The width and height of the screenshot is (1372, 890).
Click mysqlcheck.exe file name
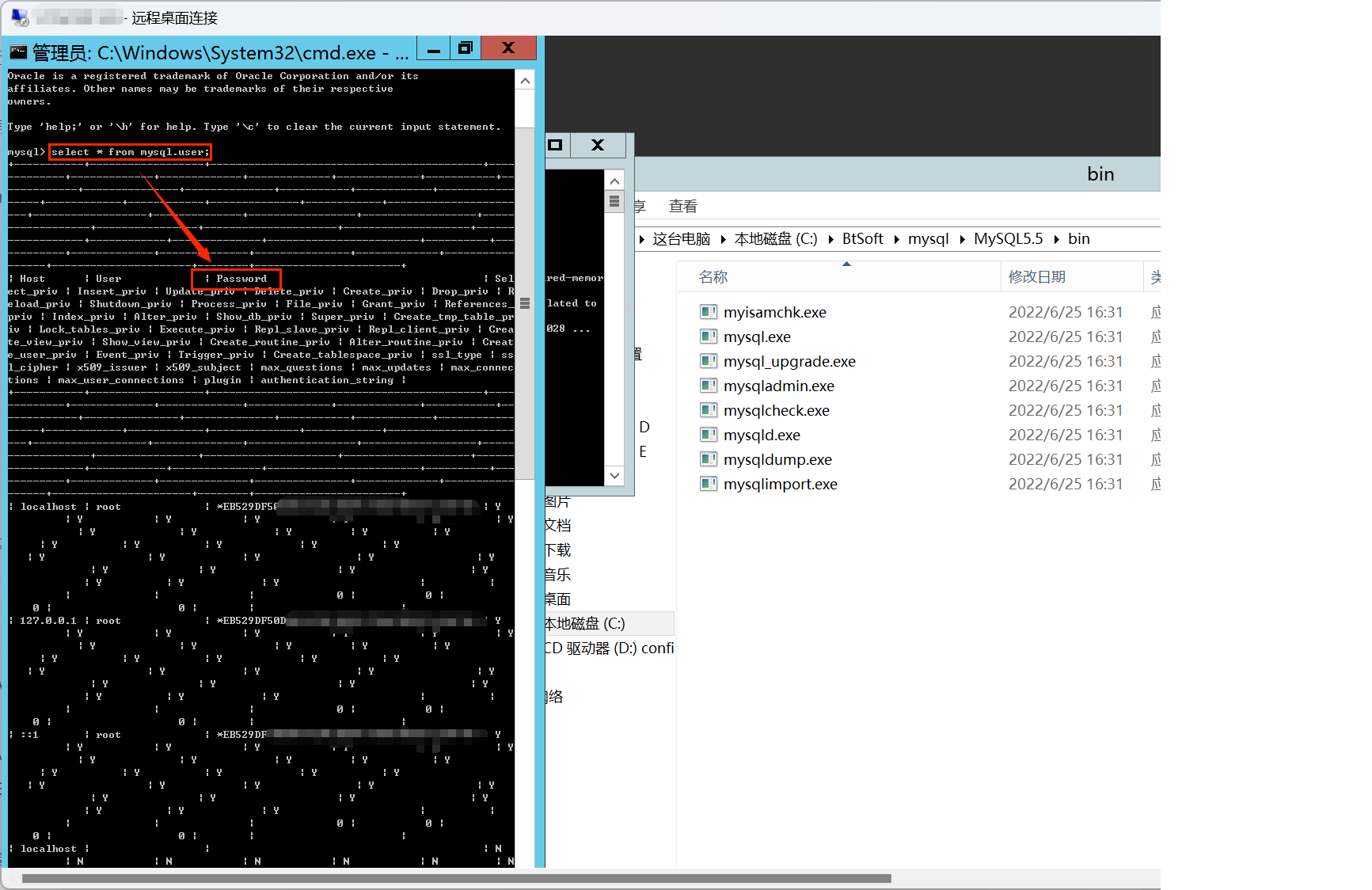tap(777, 411)
